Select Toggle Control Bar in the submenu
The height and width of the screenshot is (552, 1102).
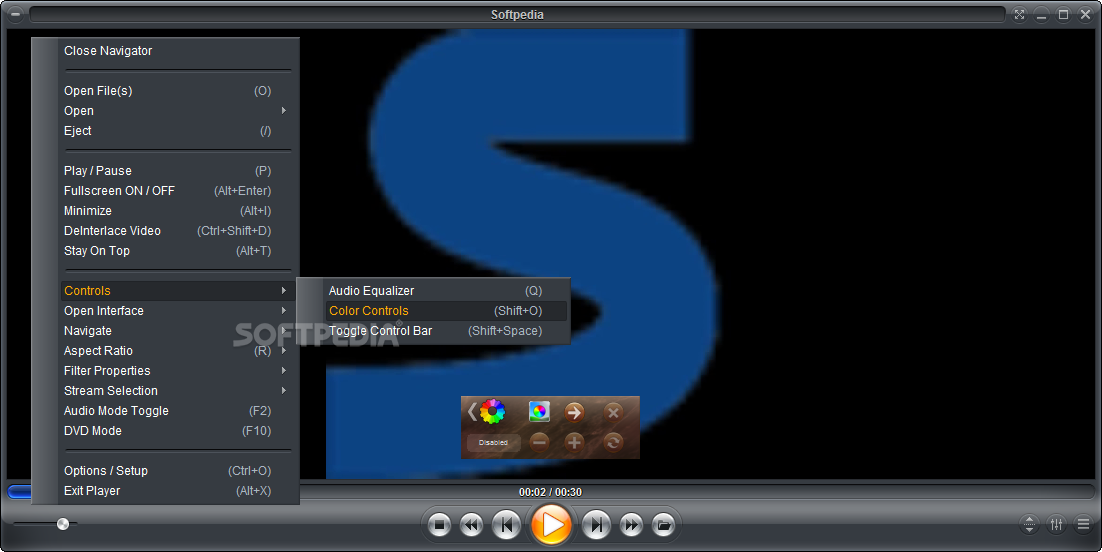pyautogui.click(x=446, y=330)
